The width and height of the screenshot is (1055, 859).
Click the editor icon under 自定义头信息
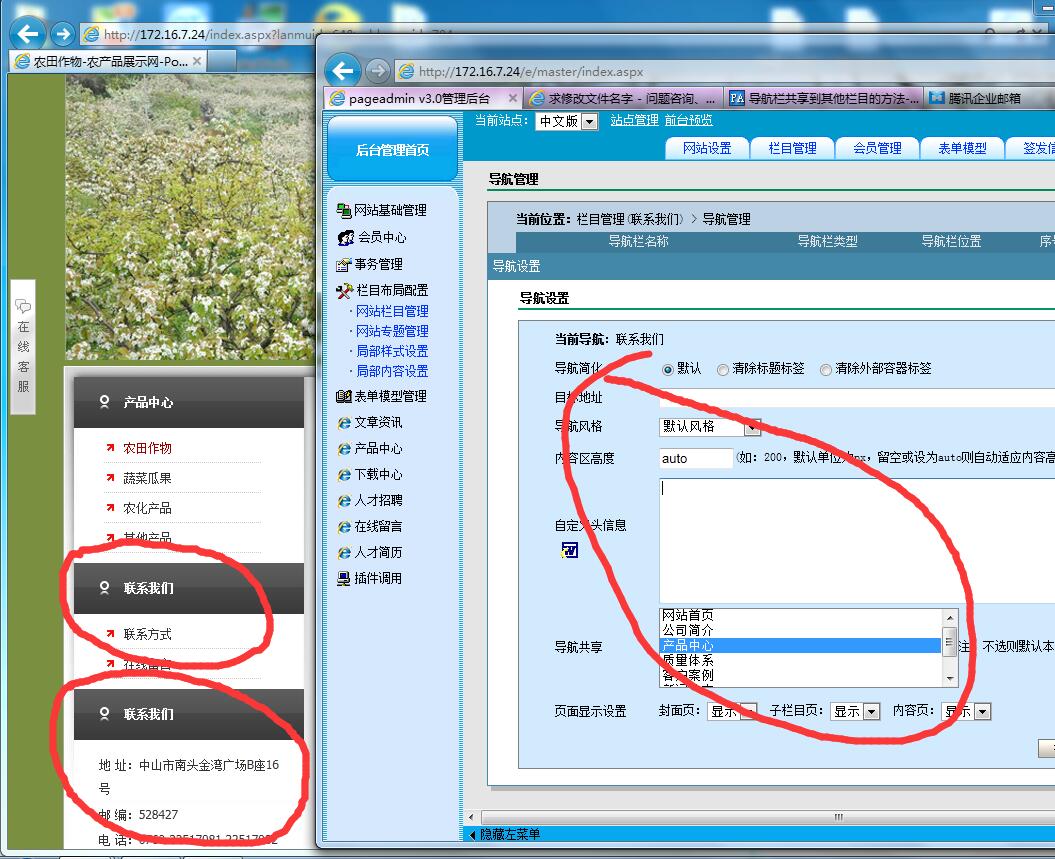tap(569, 550)
